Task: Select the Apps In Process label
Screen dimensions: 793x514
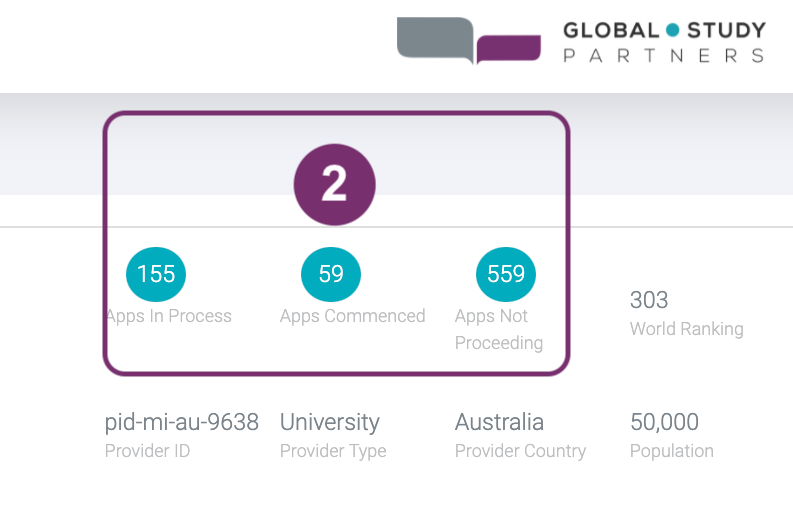Action: click(168, 316)
